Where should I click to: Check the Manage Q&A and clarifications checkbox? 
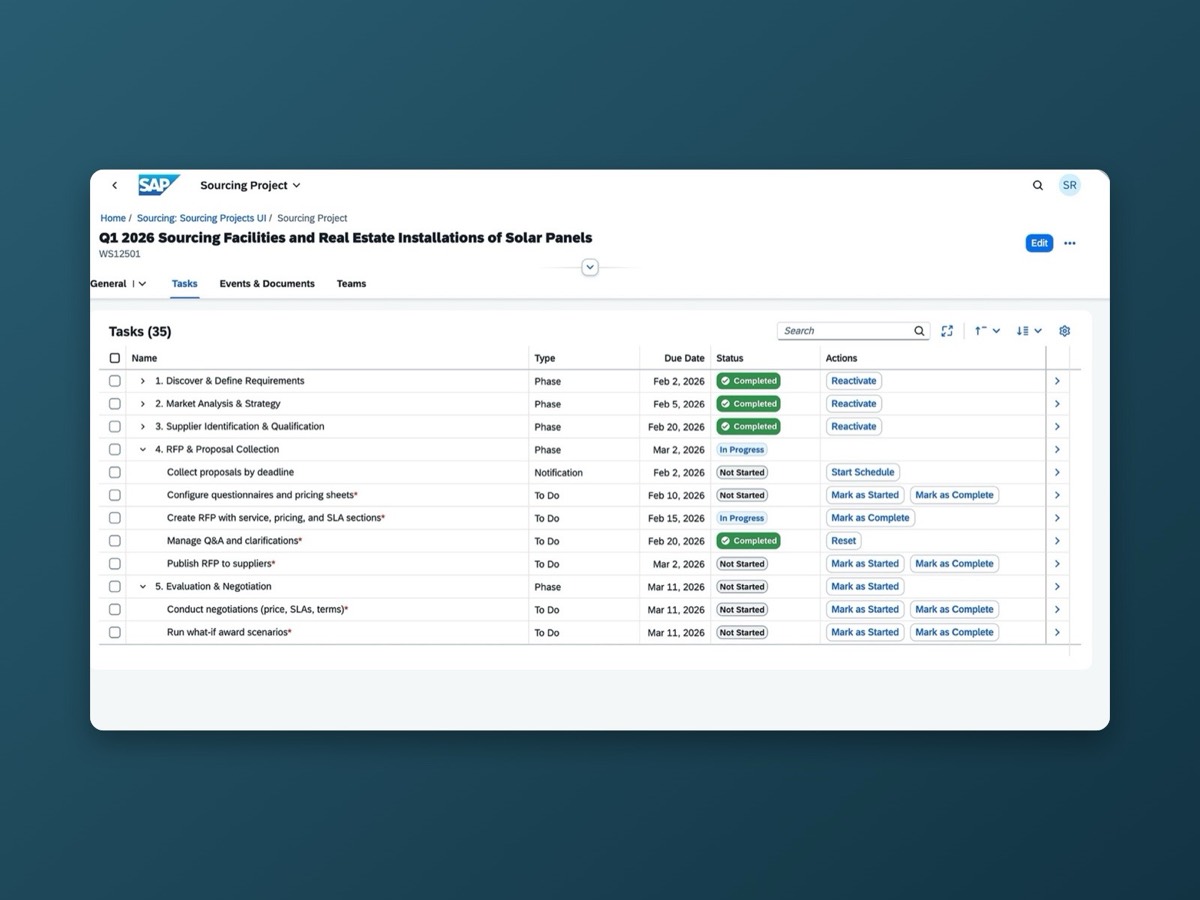115,541
